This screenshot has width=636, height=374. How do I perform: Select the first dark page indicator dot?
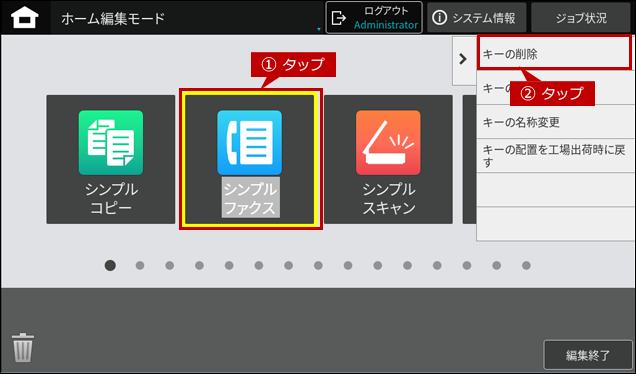pos(110,265)
